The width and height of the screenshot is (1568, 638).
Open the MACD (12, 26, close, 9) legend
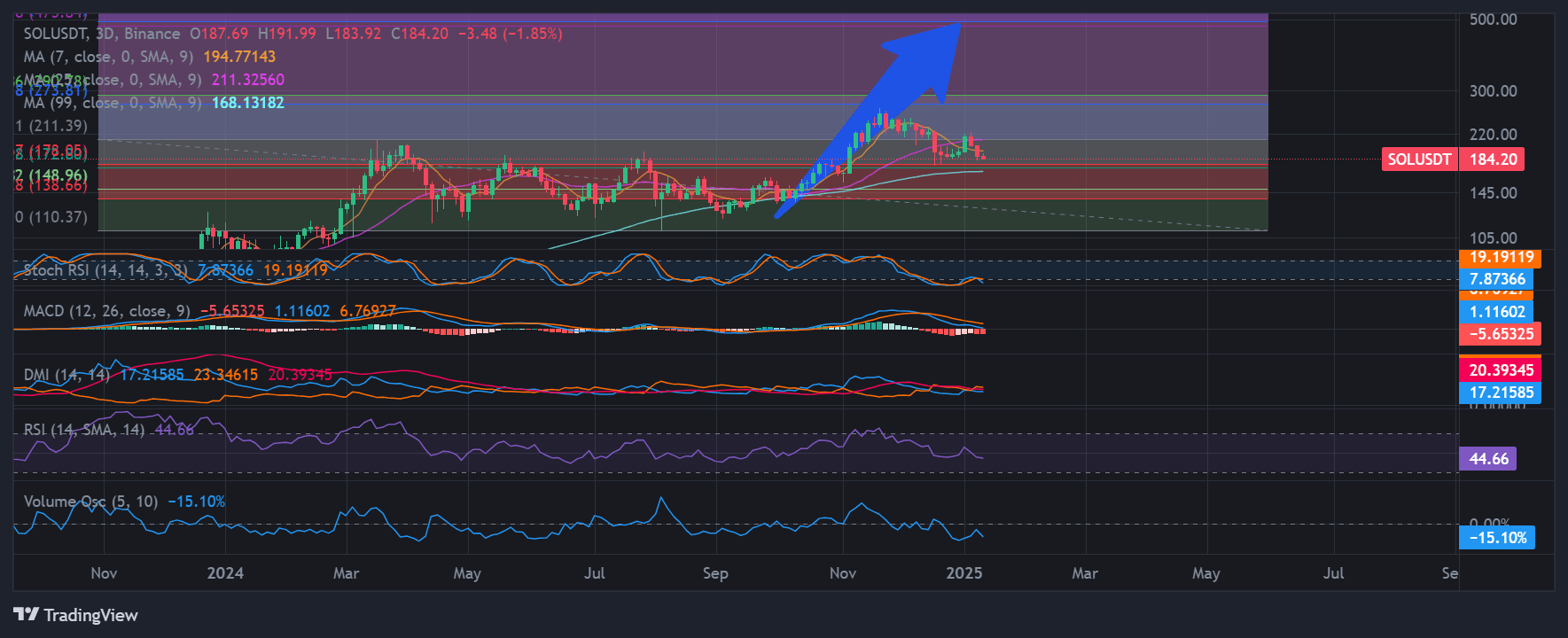[x=107, y=311]
